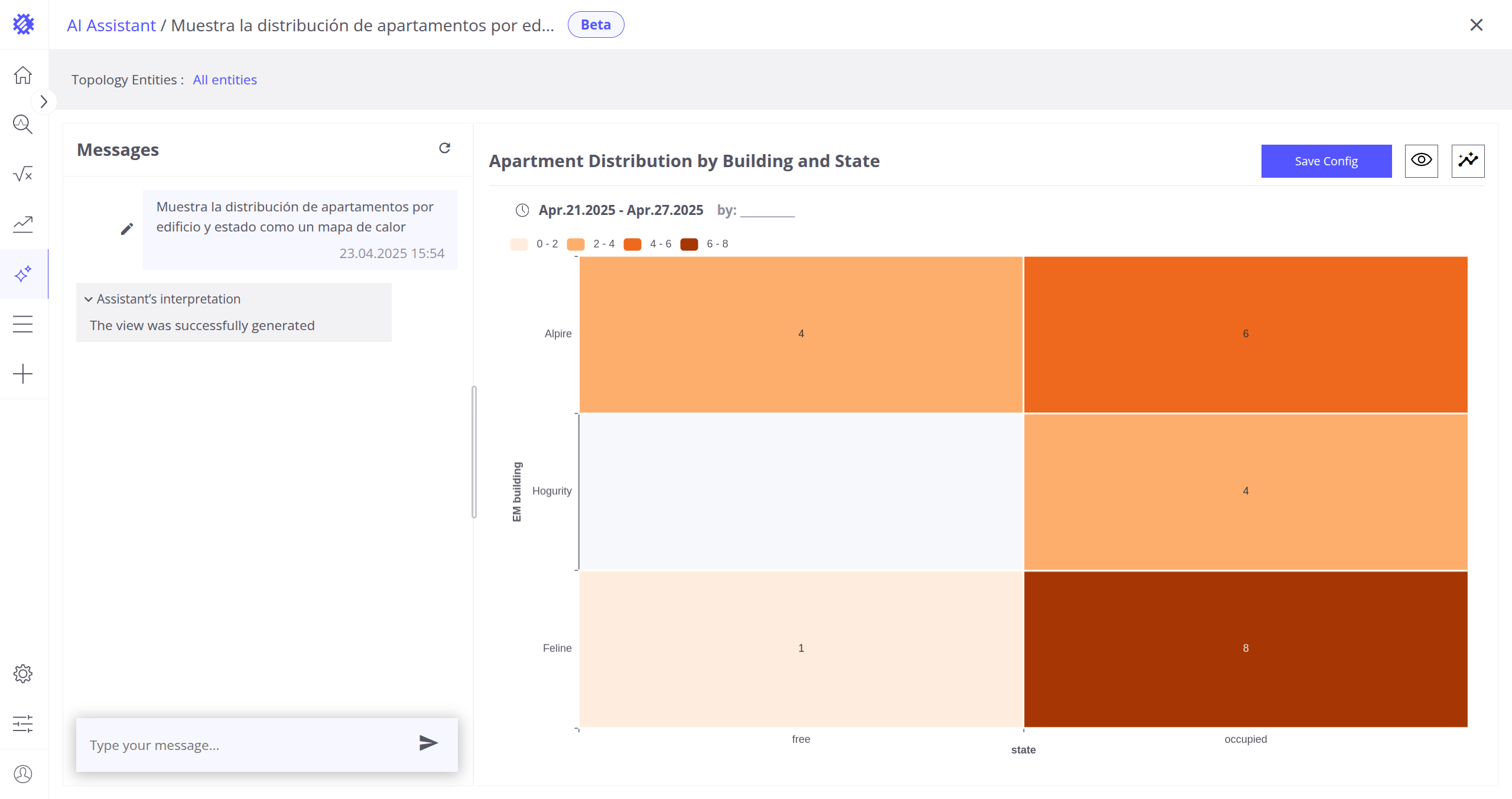1512x799 pixels.
Task: Click the Save Config button
Action: pos(1326,161)
